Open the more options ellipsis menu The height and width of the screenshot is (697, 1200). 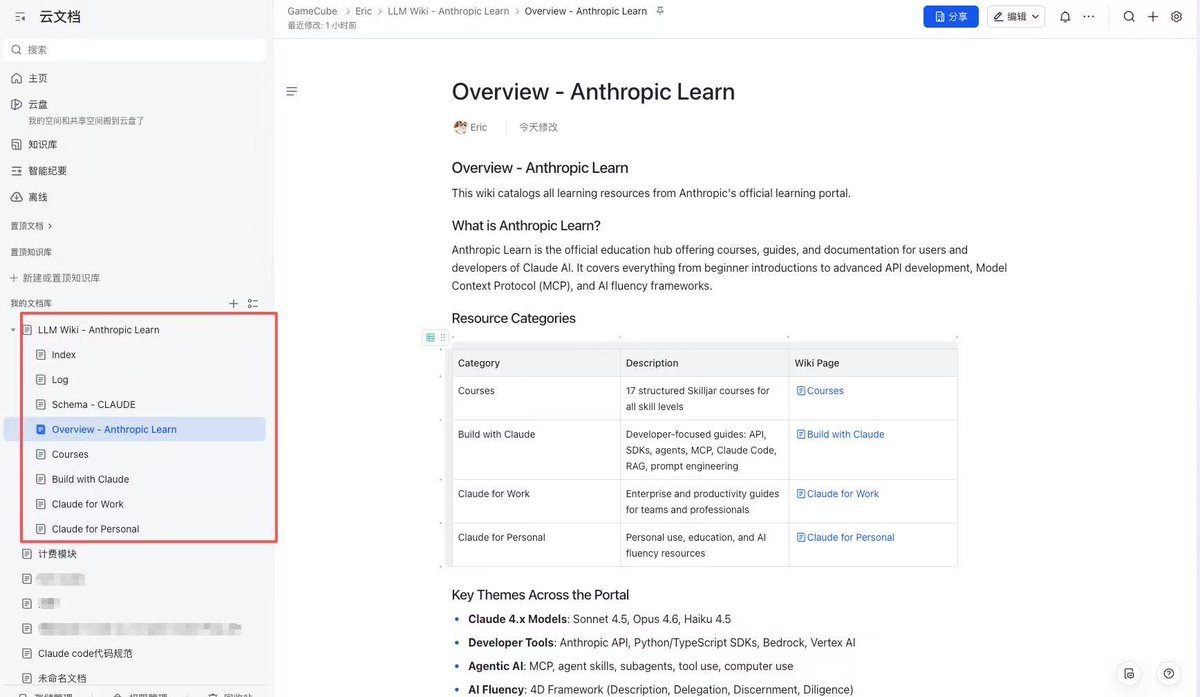click(x=1089, y=17)
